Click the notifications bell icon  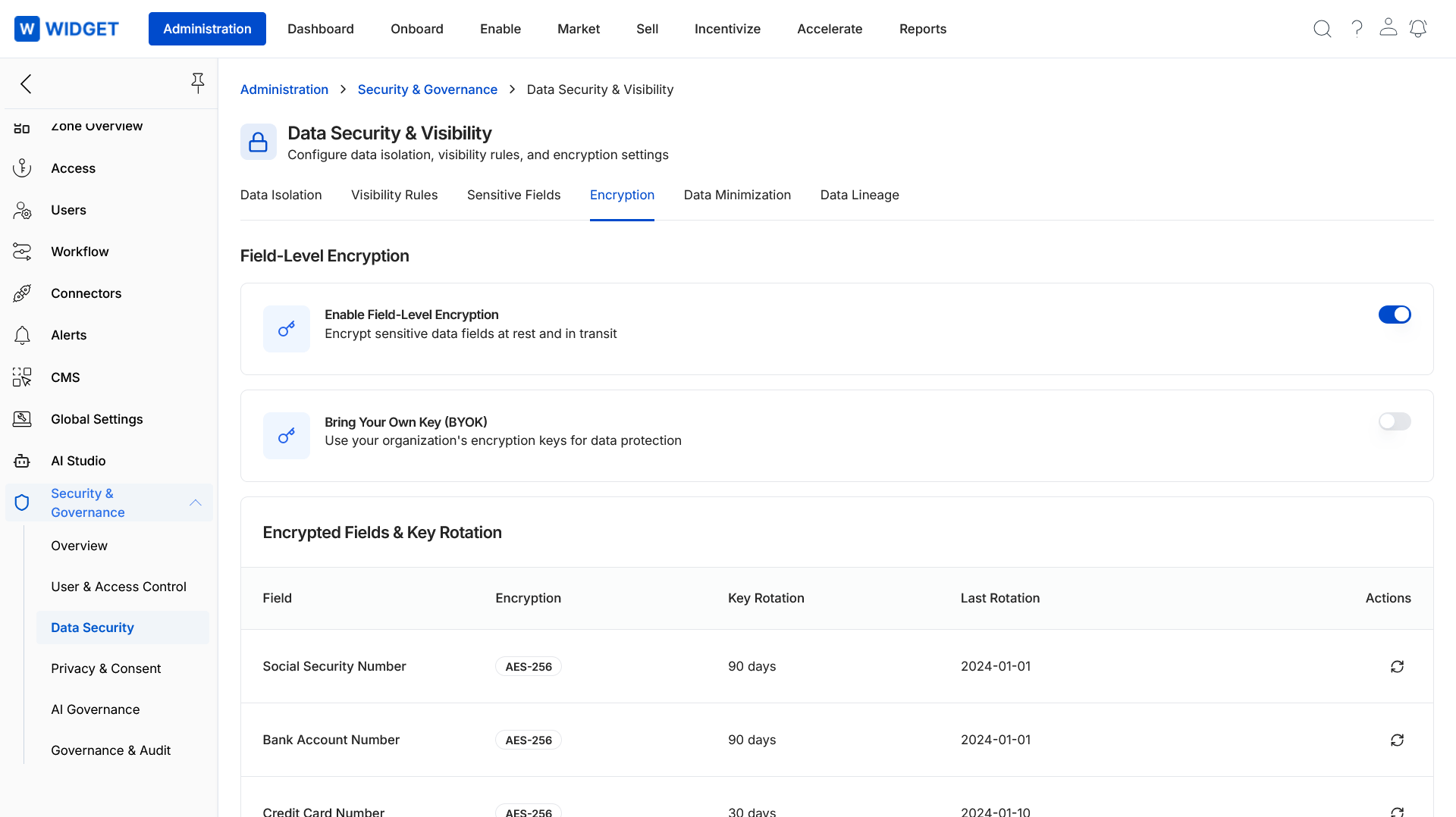[1419, 28]
